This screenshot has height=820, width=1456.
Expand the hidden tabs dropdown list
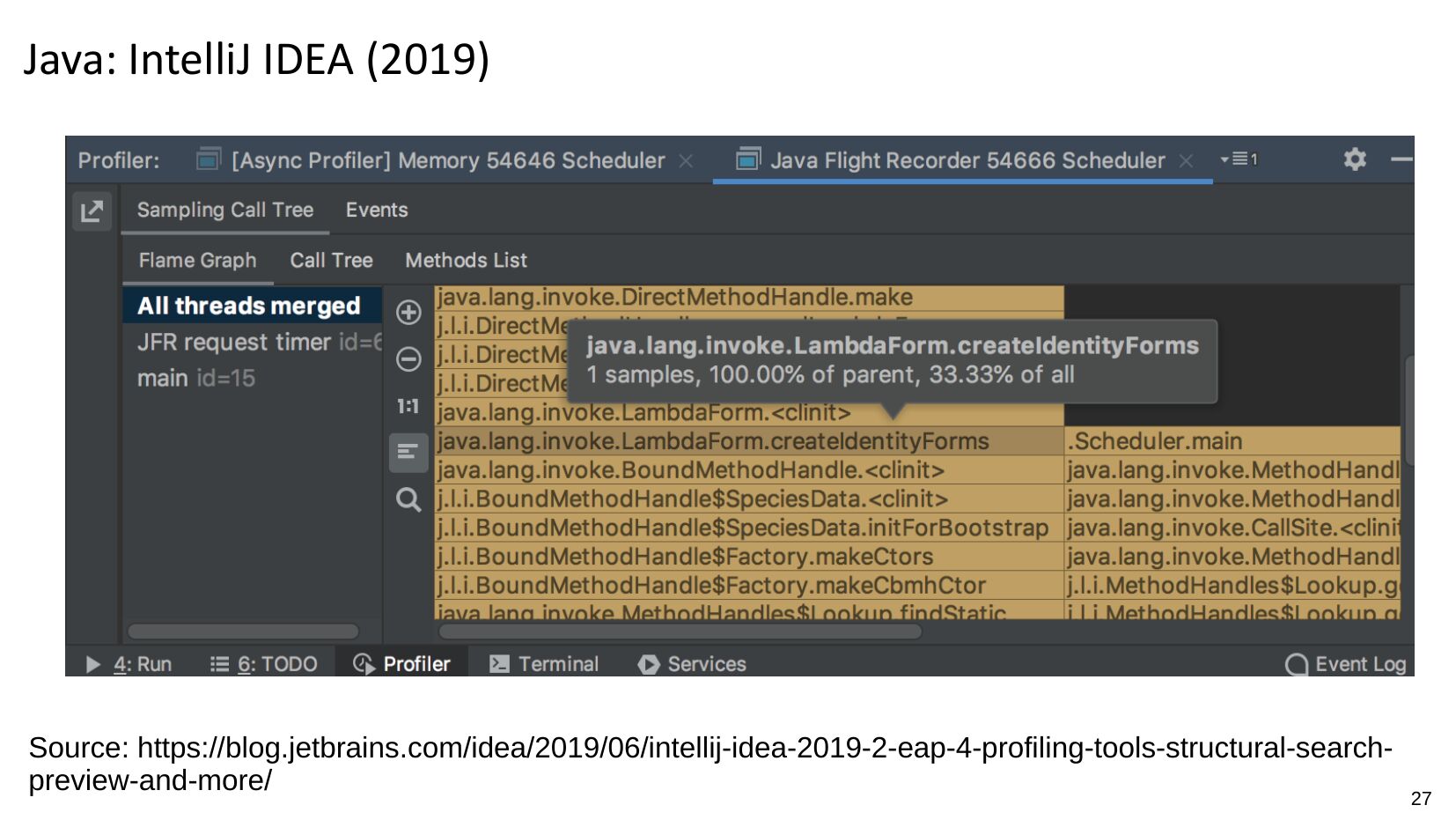coord(1239,159)
